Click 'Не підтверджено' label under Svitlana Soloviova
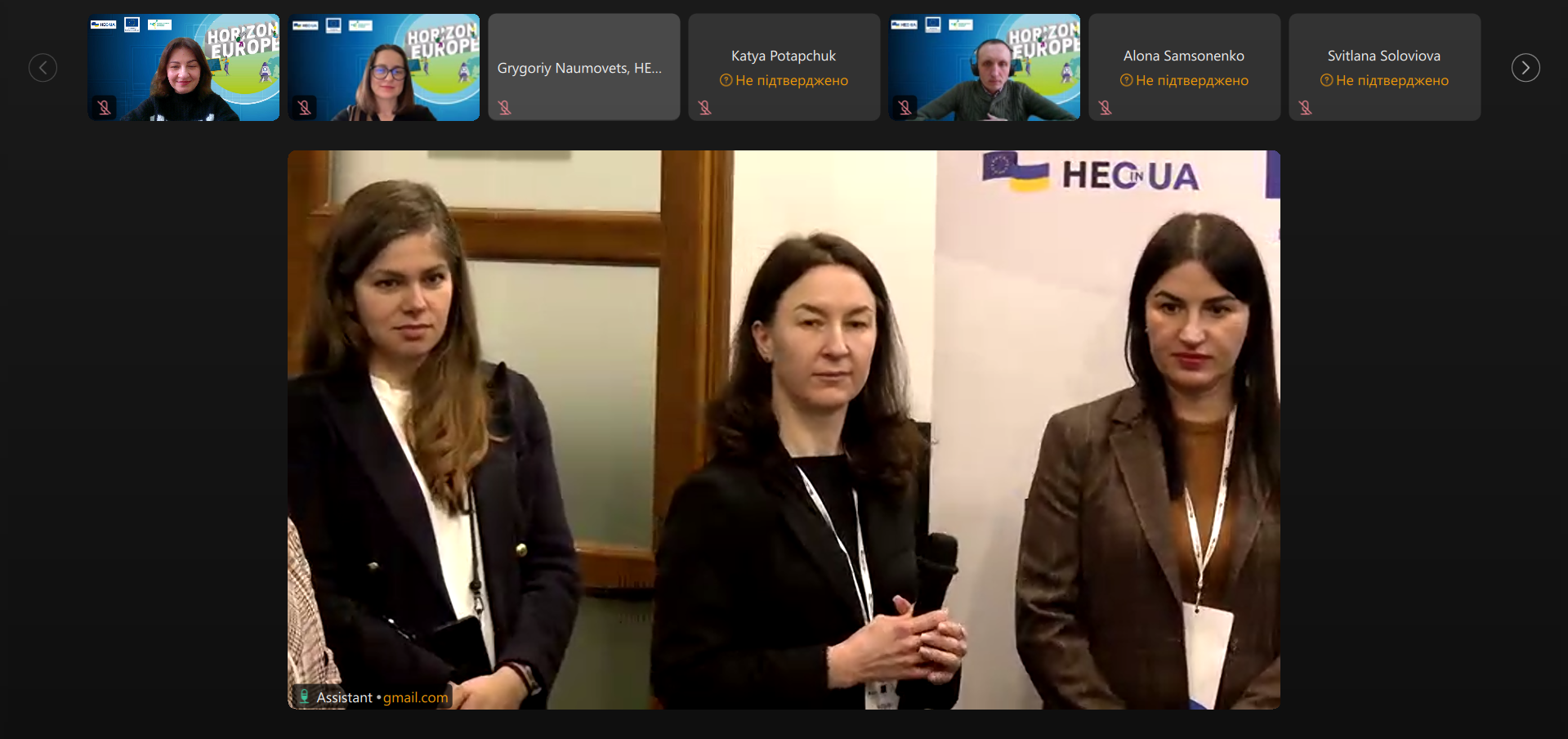 click(x=1392, y=80)
